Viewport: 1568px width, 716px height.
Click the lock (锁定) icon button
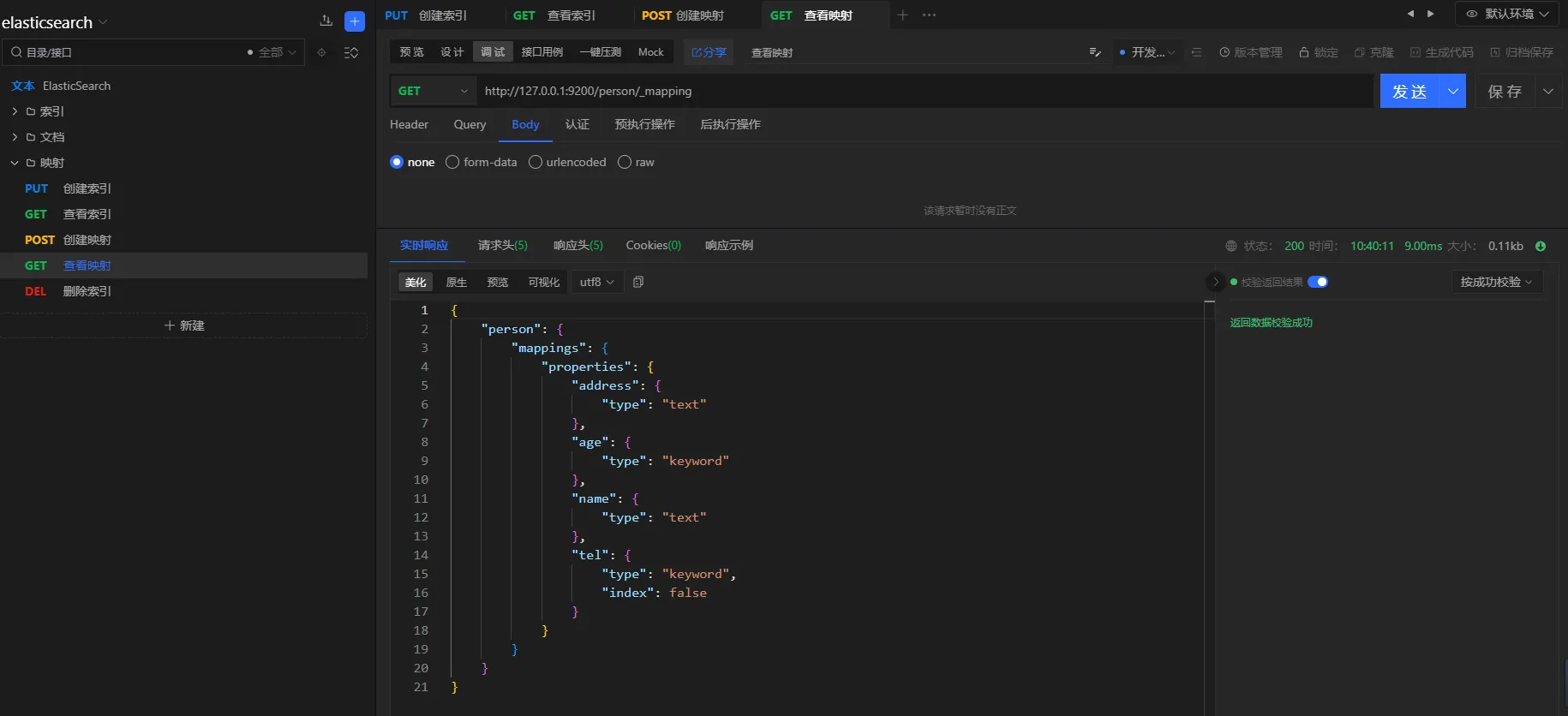[x=1318, y=52]
